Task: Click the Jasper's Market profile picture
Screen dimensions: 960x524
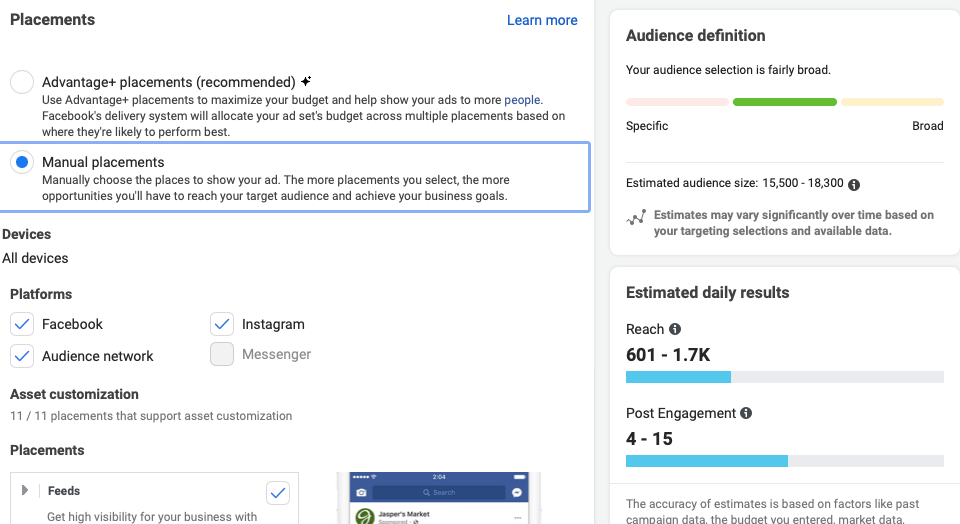Action: click(x=365, y=516)
